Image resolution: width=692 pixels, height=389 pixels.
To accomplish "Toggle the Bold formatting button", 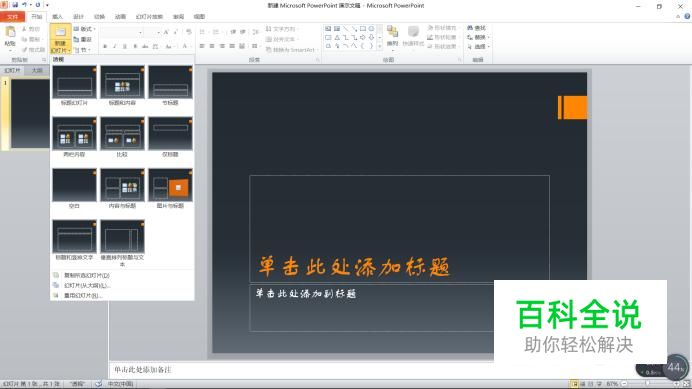I will point(105,46).
